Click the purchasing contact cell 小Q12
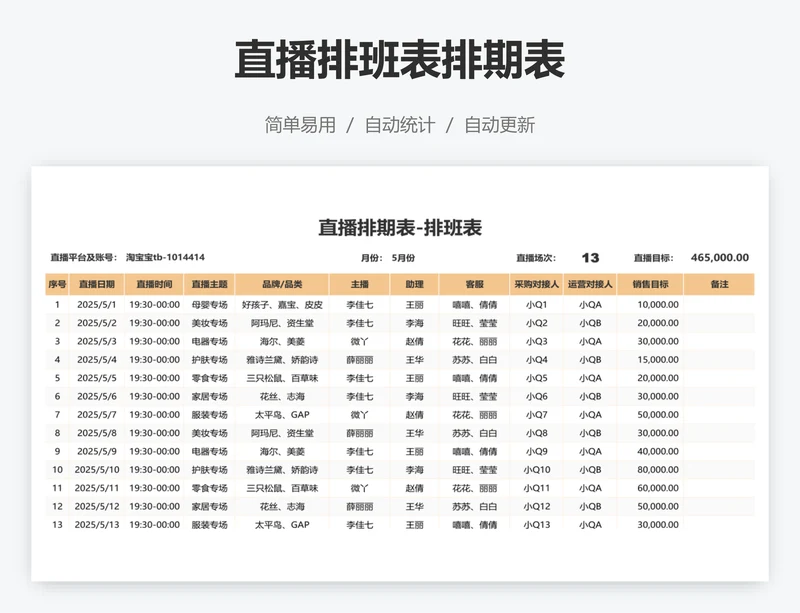The image size is (800, 613). [536, 507]
